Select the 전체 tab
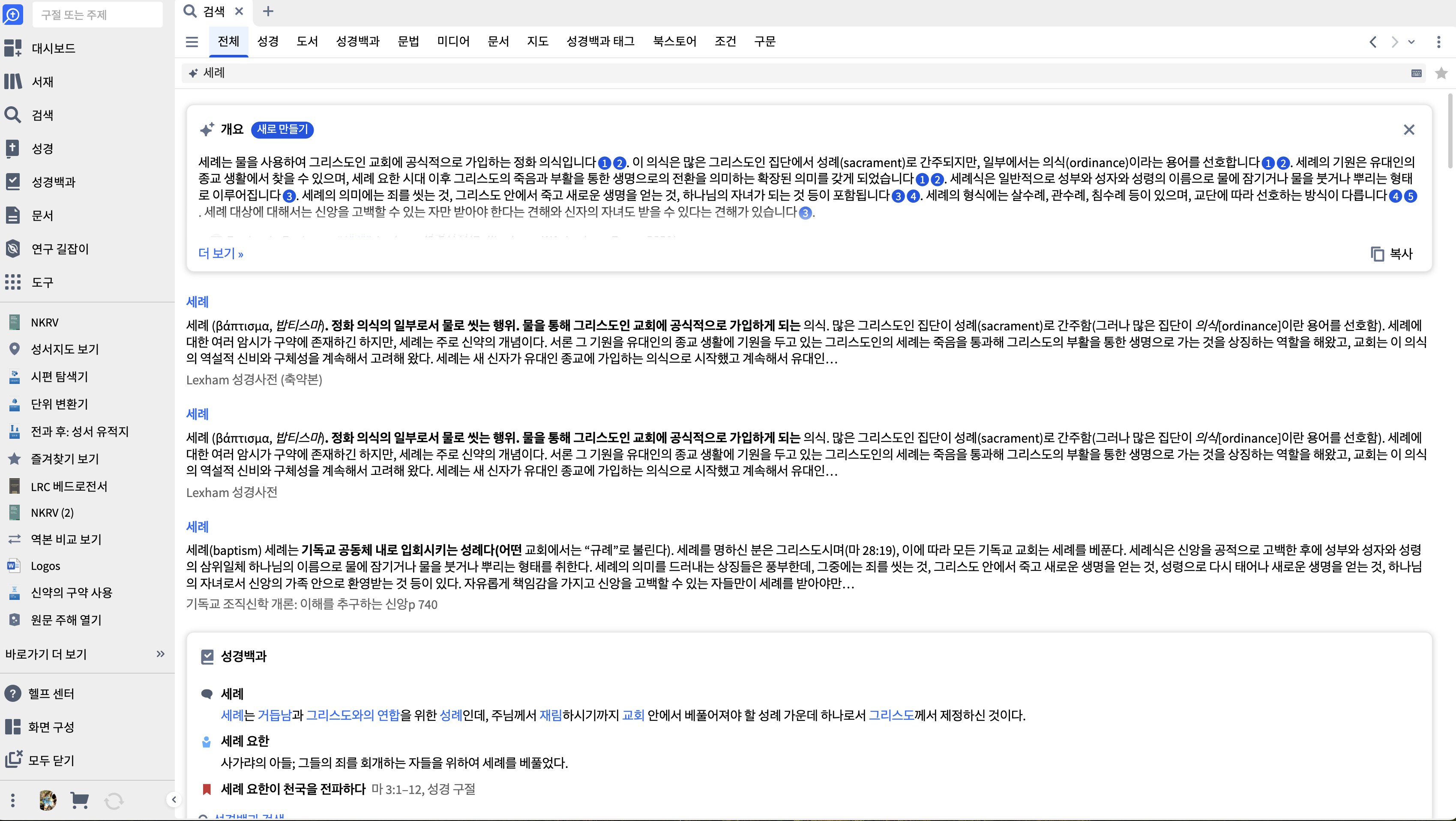 point(228,41)
